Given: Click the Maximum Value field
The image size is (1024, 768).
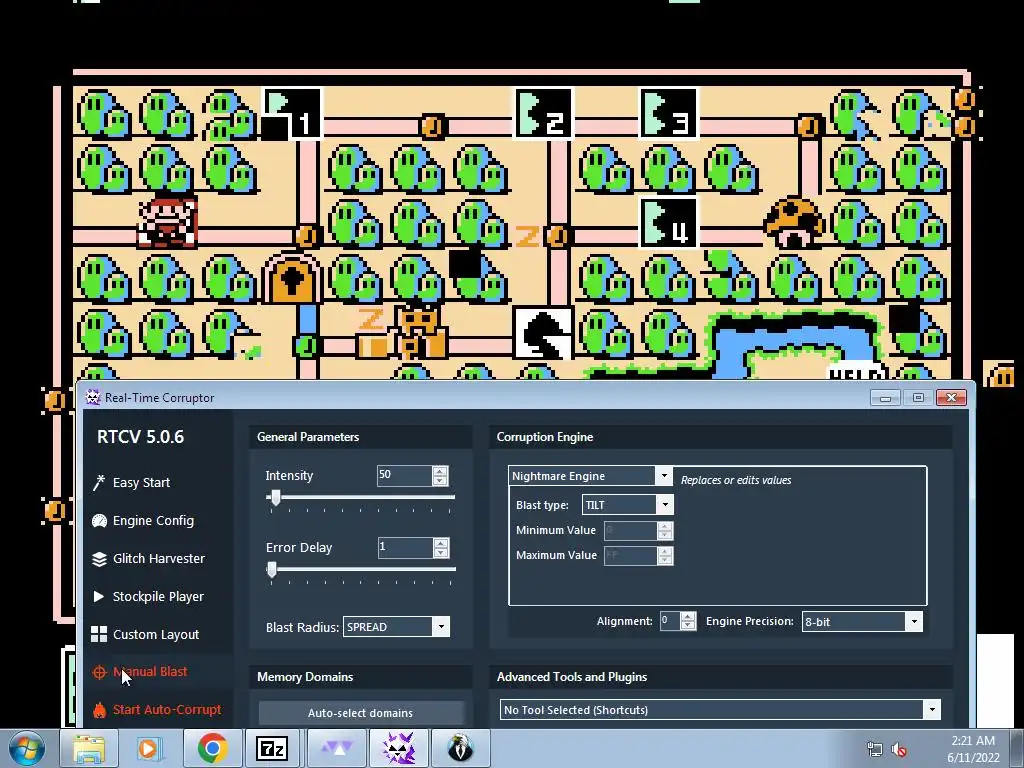Looking at the screenshot, I should coord(631,556).
